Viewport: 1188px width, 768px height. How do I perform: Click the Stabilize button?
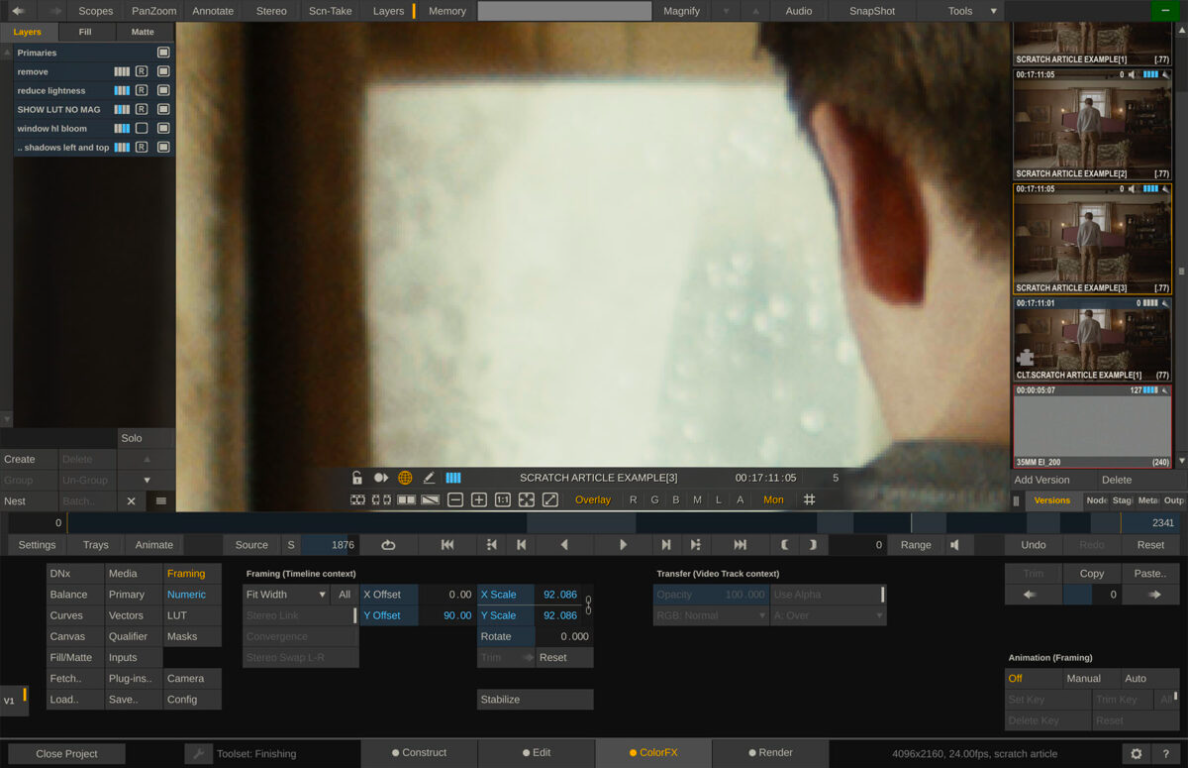(535, 700)
